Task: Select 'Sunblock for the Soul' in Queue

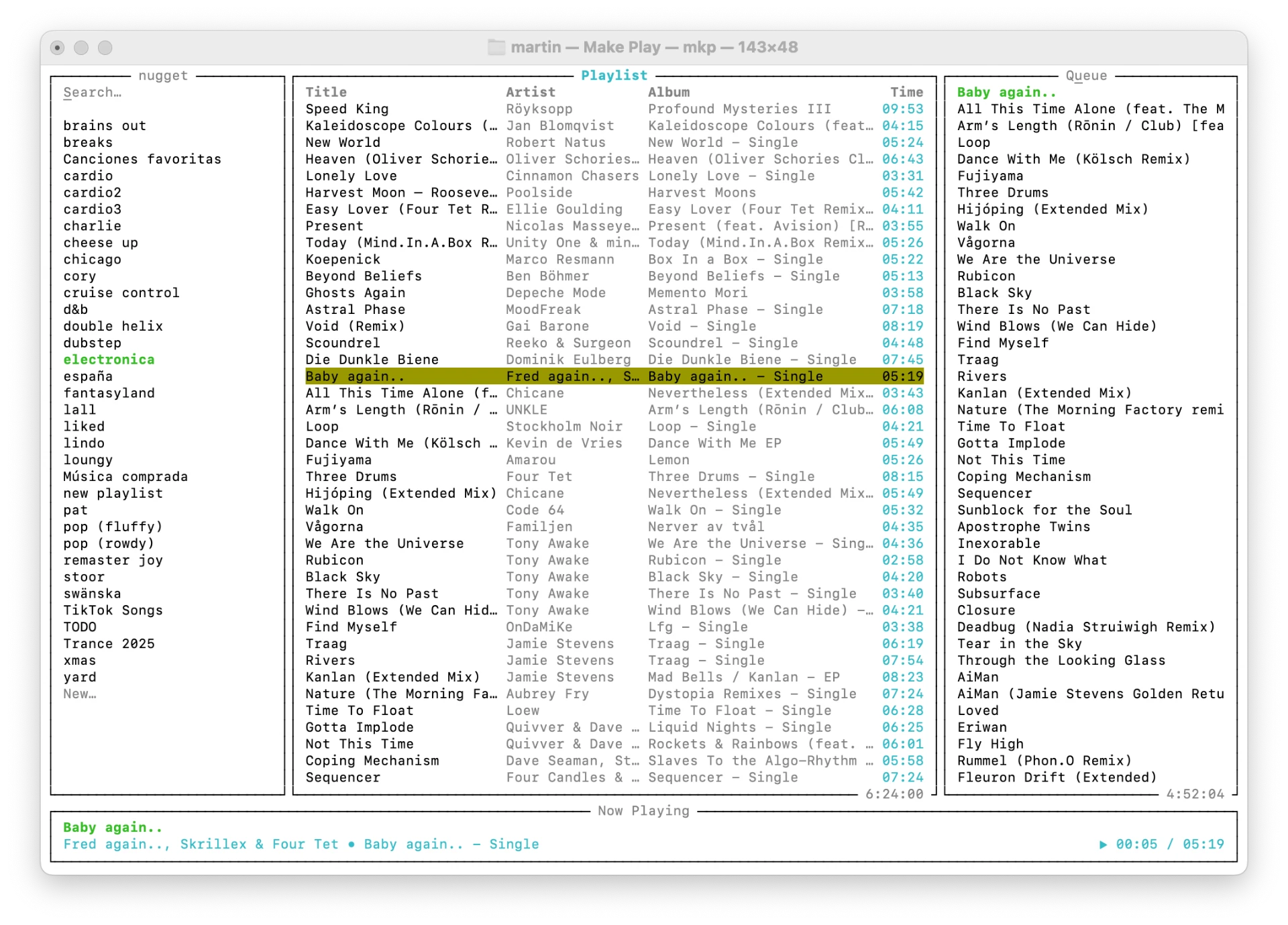Action: pos(1044,510)
